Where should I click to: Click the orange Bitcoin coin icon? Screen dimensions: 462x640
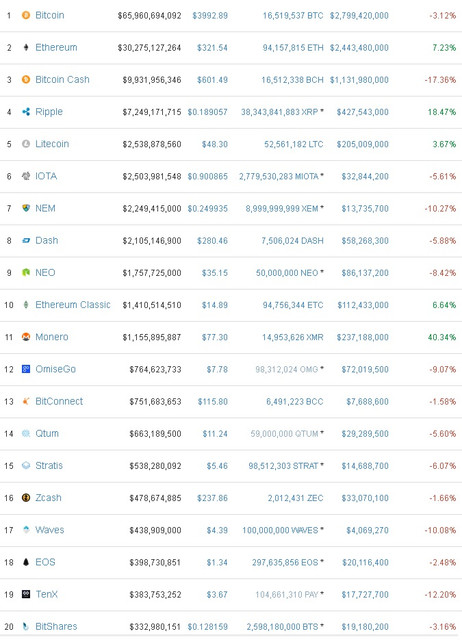click(x=26, y=16)
